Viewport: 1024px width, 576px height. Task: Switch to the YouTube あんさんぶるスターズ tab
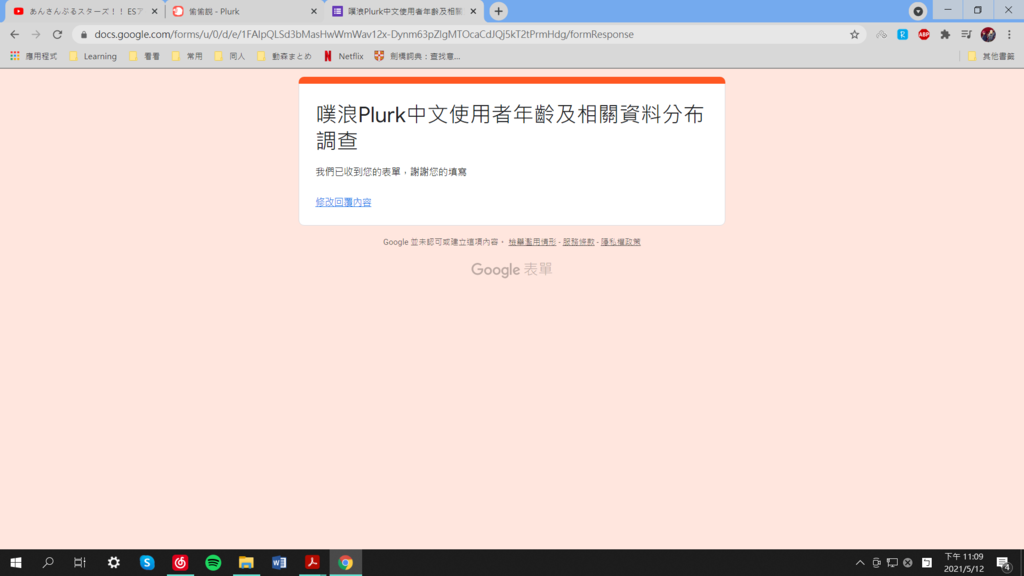point(86,11)
